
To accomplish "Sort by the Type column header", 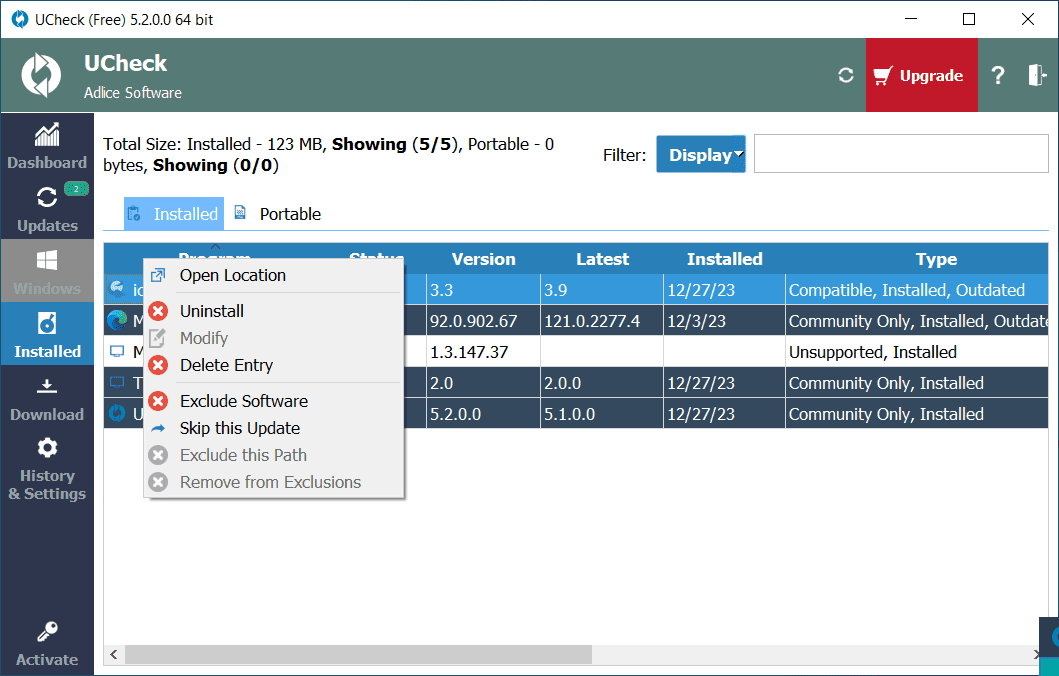I will point(935,259).
